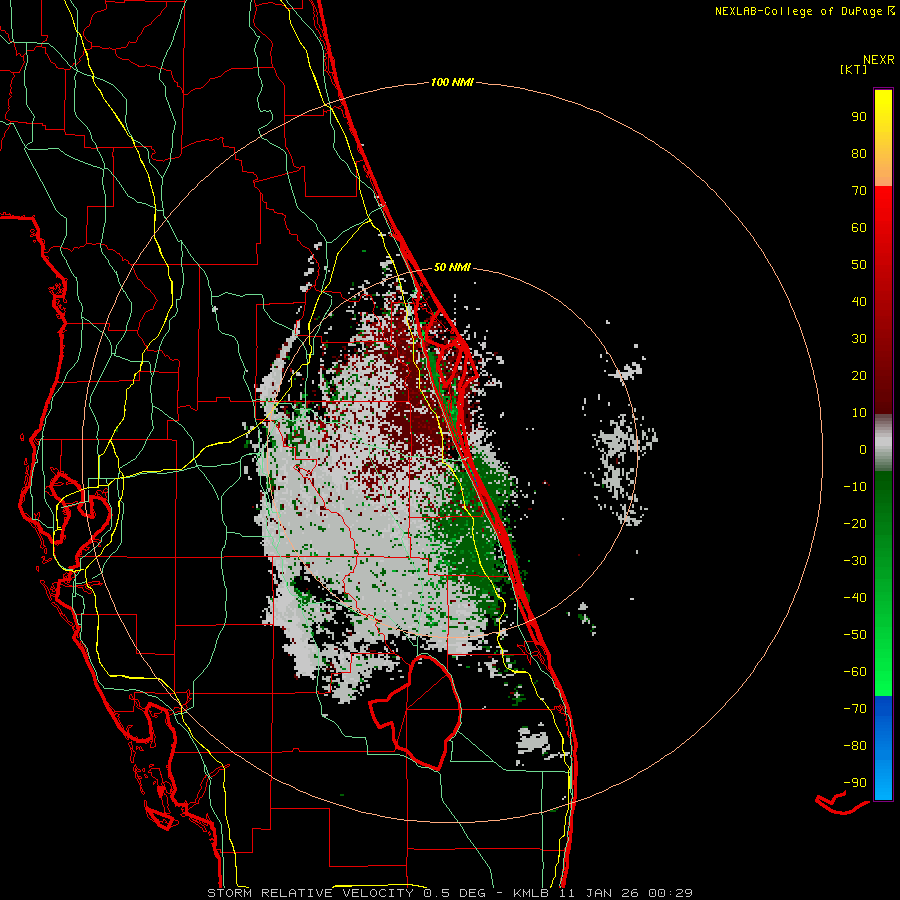Click the positive 30 scale label
The image size is (900, 900).
(859, 339)
